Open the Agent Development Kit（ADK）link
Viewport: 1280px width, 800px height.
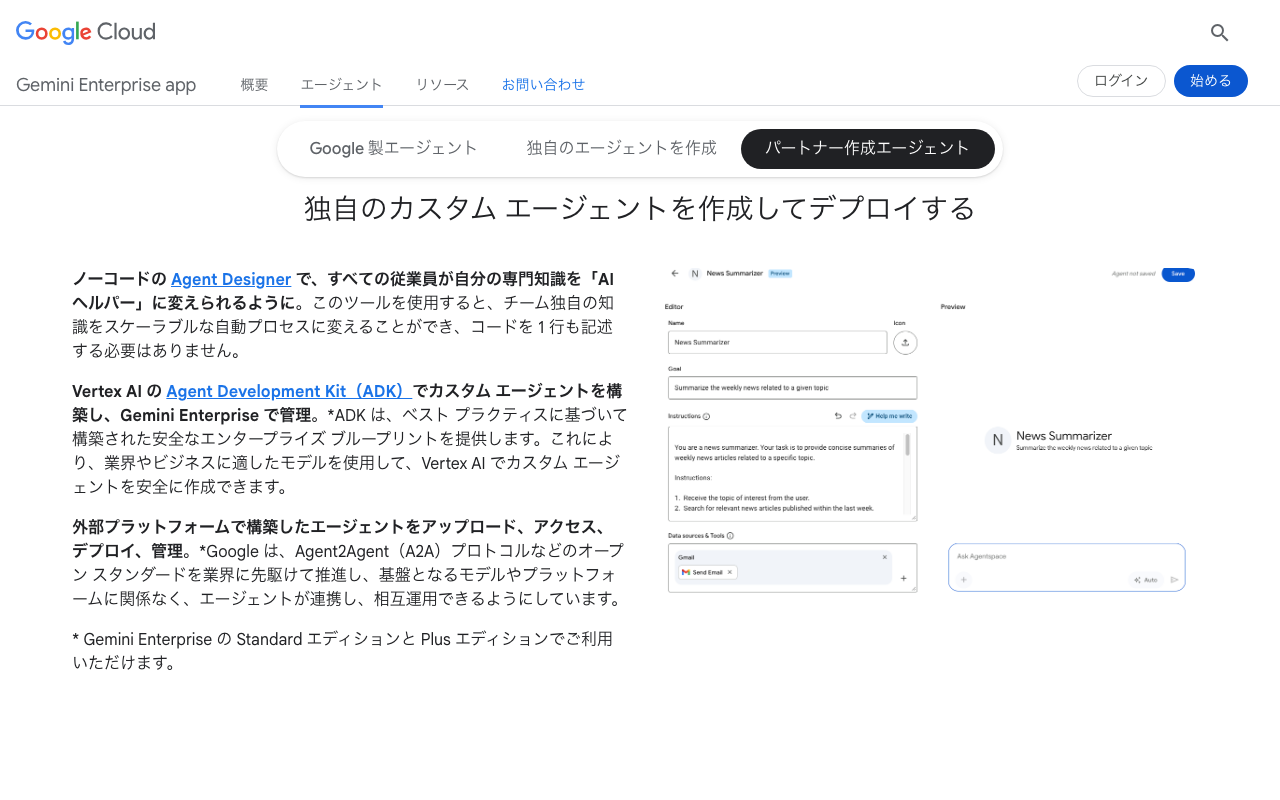click(x=289, y=391)
